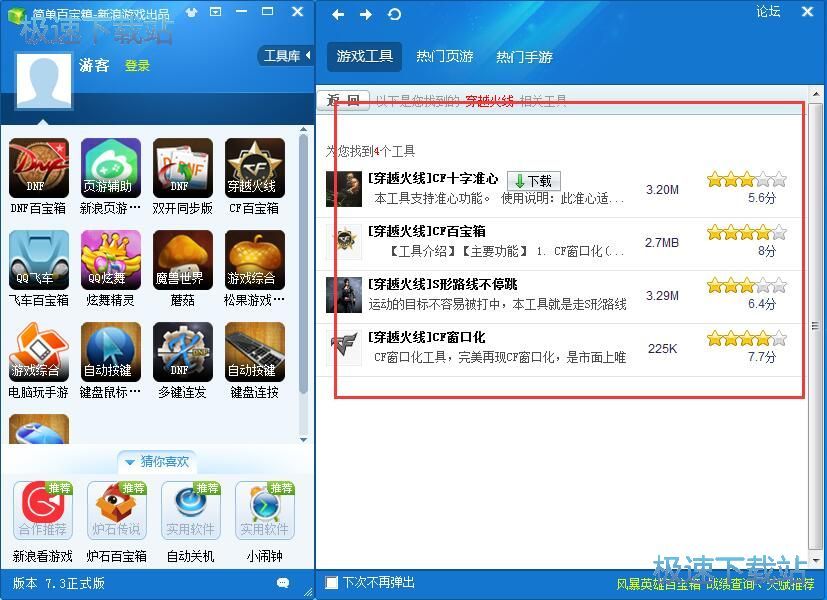
Task: Click the CF十字准心 tool thumbnail
Action: [344, 189]
